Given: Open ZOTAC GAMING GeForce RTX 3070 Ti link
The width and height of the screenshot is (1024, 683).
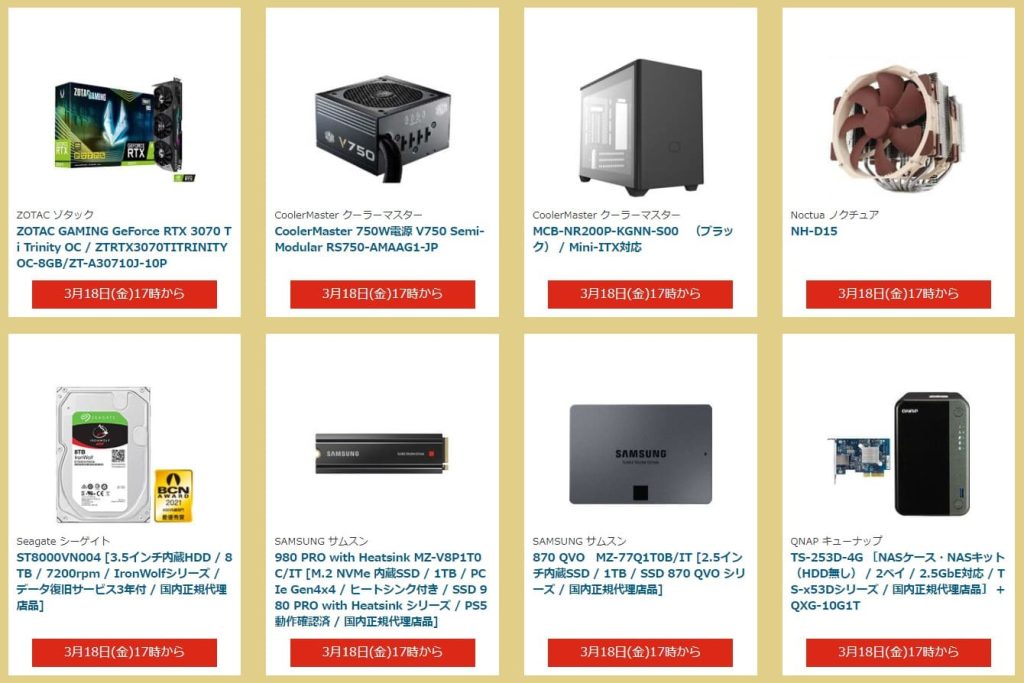Looking at the screenshot, I should point(124,247).
